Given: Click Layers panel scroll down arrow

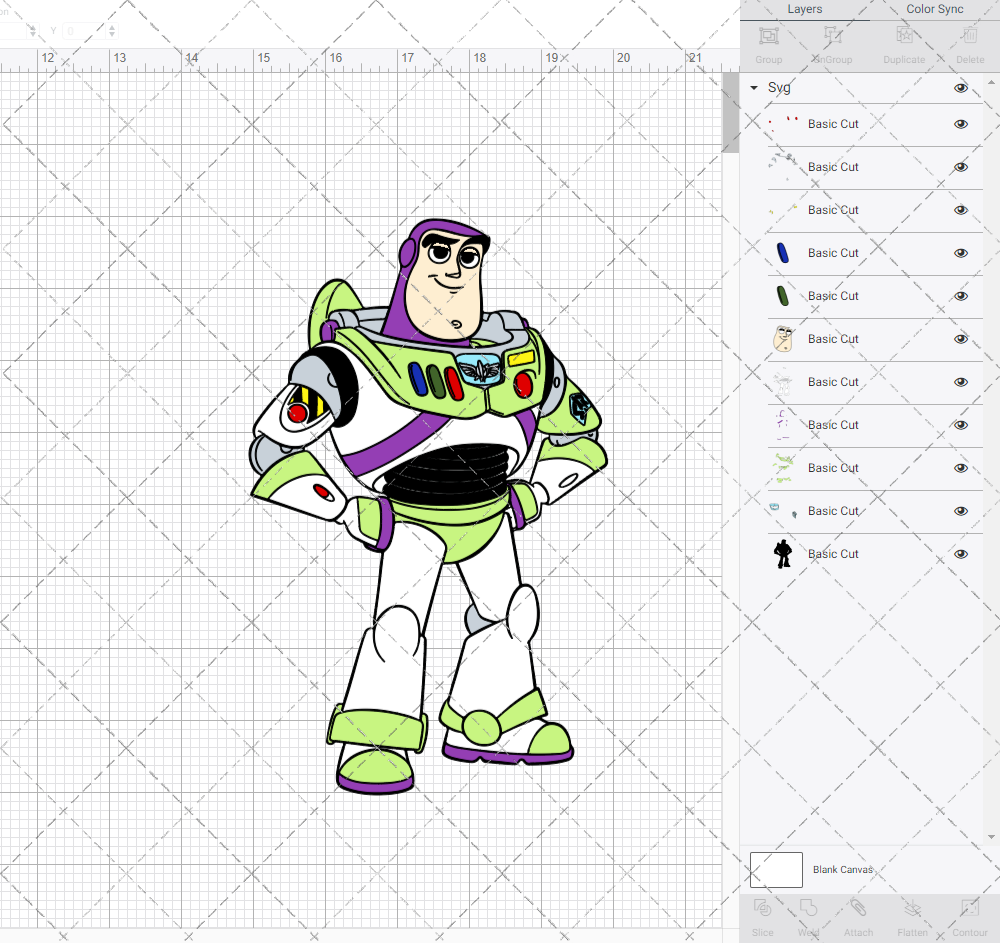Looking at the screenshot, I should pyautogui.click(x=991, y=837).
